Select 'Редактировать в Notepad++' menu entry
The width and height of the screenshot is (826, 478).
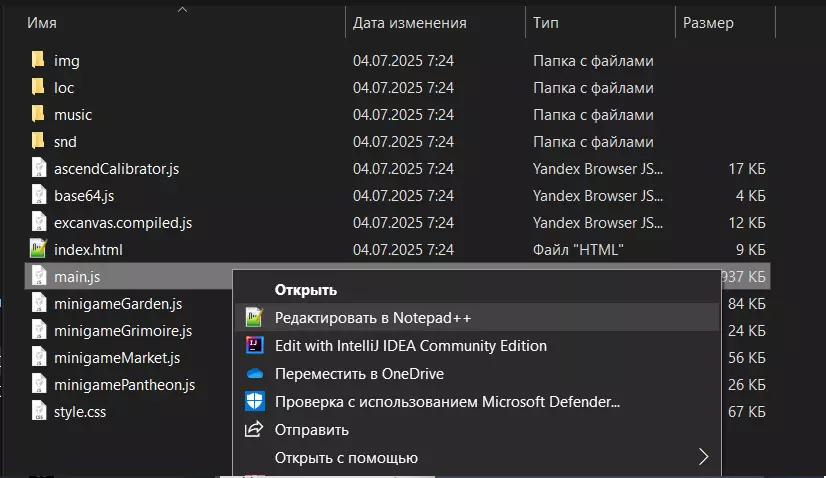372,318
